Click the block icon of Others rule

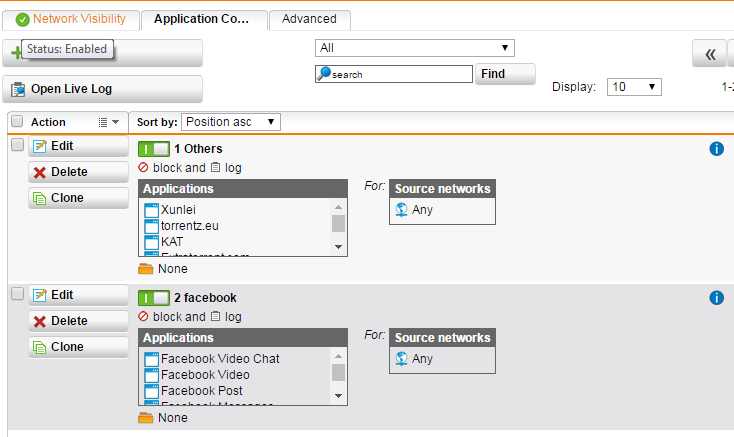[143, 167]
